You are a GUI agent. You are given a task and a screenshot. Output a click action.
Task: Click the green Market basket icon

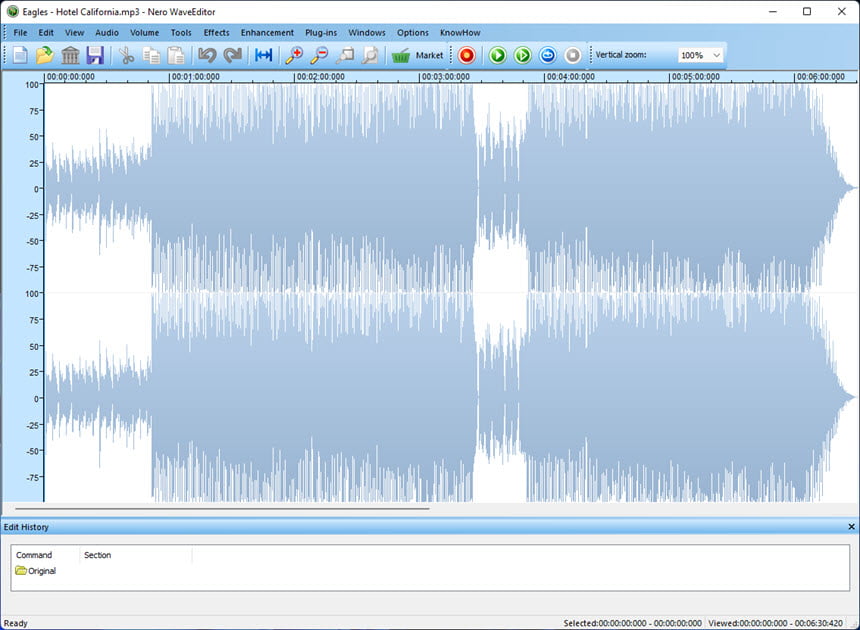click(x=401, y=55)
